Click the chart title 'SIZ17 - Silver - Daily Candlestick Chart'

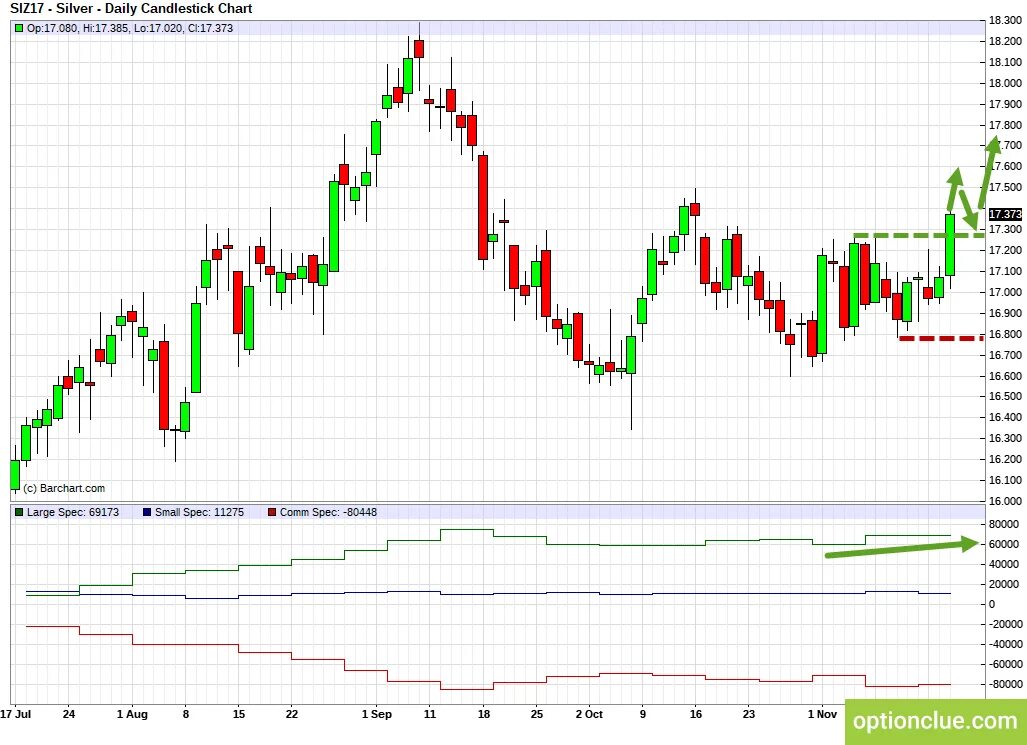[x=131, y=9]
